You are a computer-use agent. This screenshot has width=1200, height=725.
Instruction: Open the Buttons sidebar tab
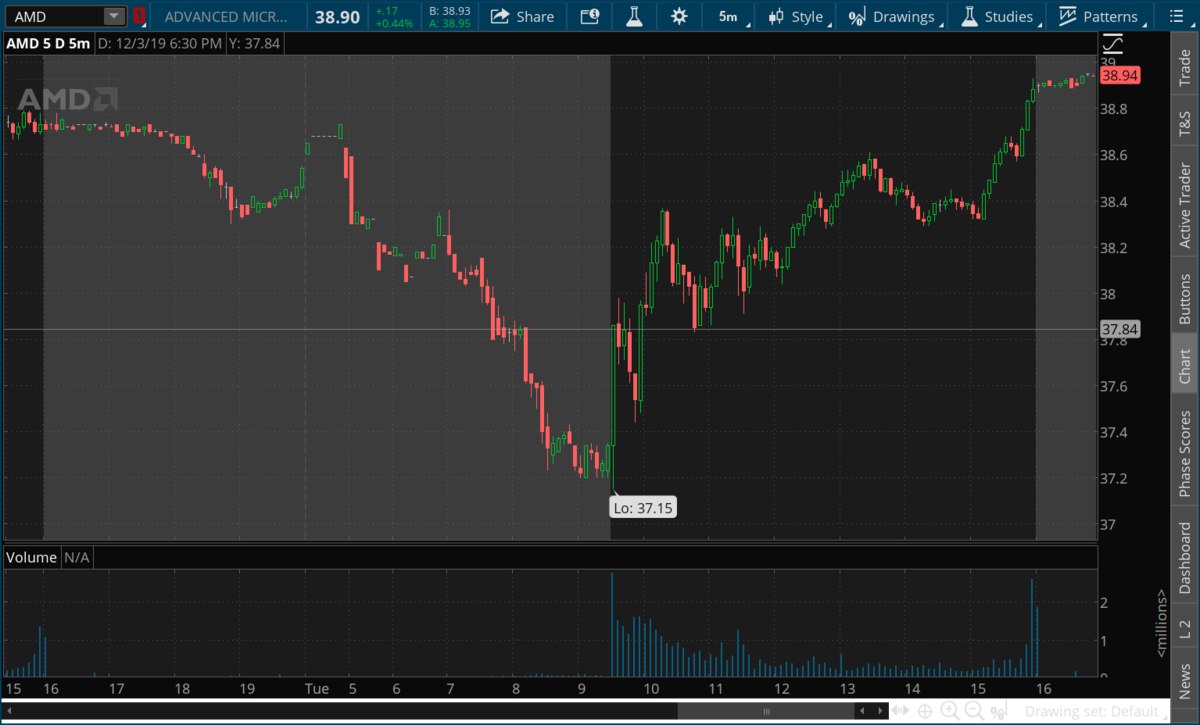(1185, 299)
